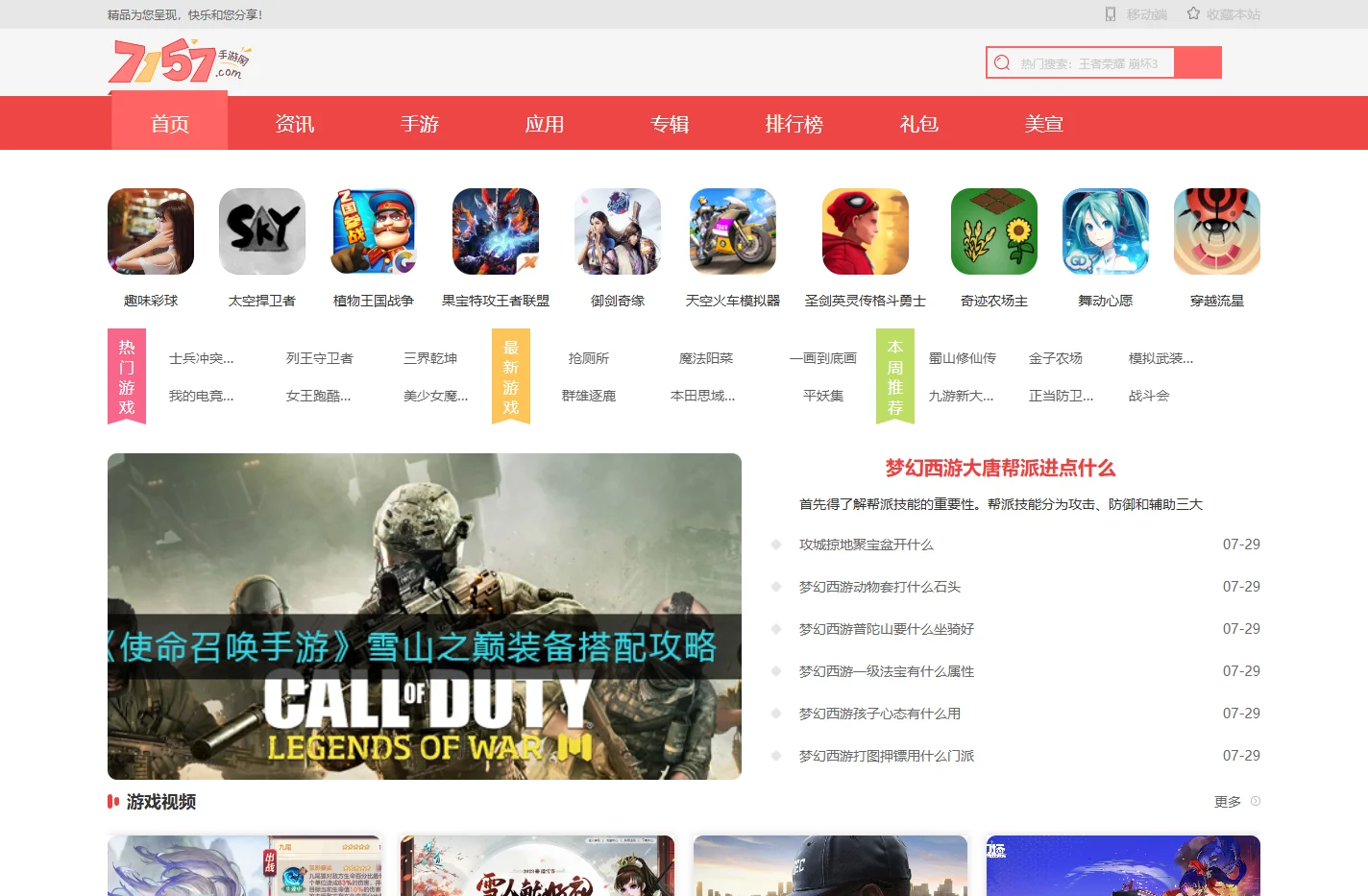Open the fourth blue anime video thumbnail

(1123, 865)
